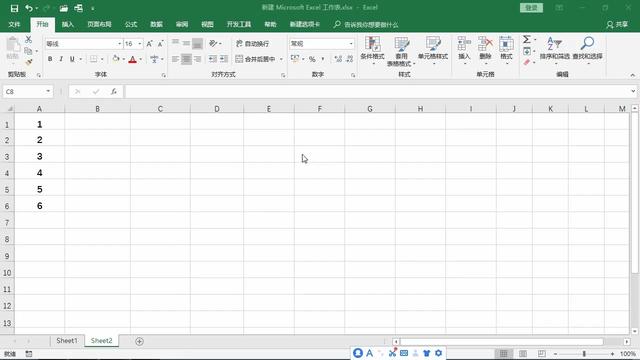Decrease decimal places
This screenshot has width=640, height=360.
(x=349, y=59)
